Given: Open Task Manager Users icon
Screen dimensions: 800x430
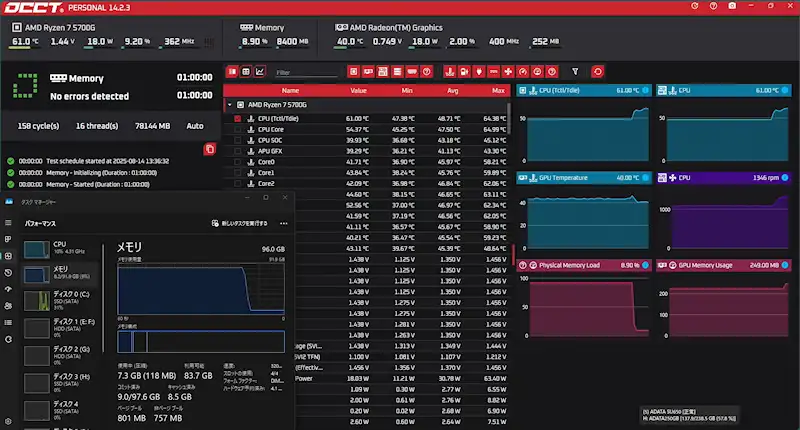Looking at the screenshot, I should point(8,306).
